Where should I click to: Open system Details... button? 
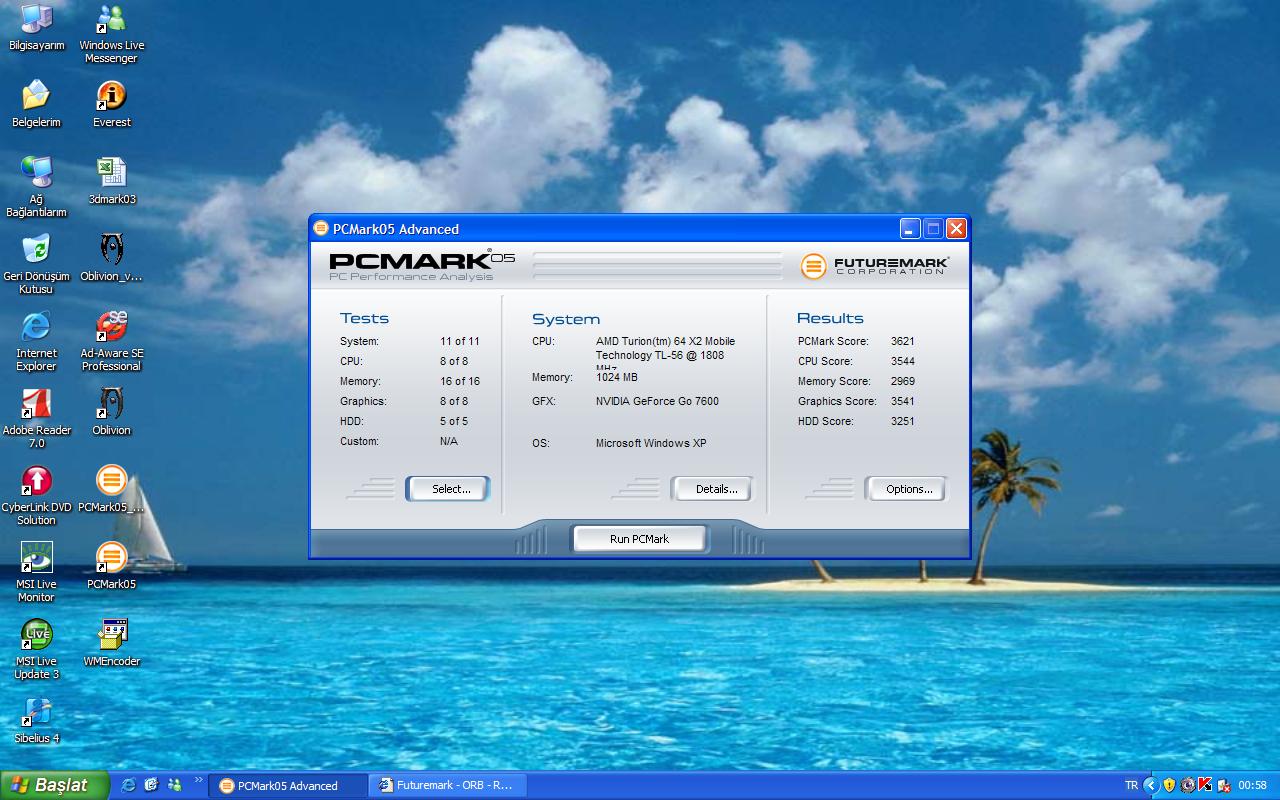pyautogui.click(x=712, y=489)
